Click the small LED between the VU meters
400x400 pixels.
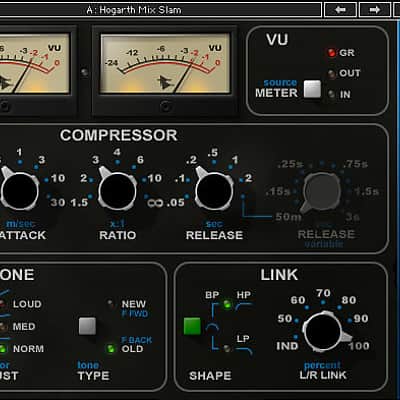[85, 72]
